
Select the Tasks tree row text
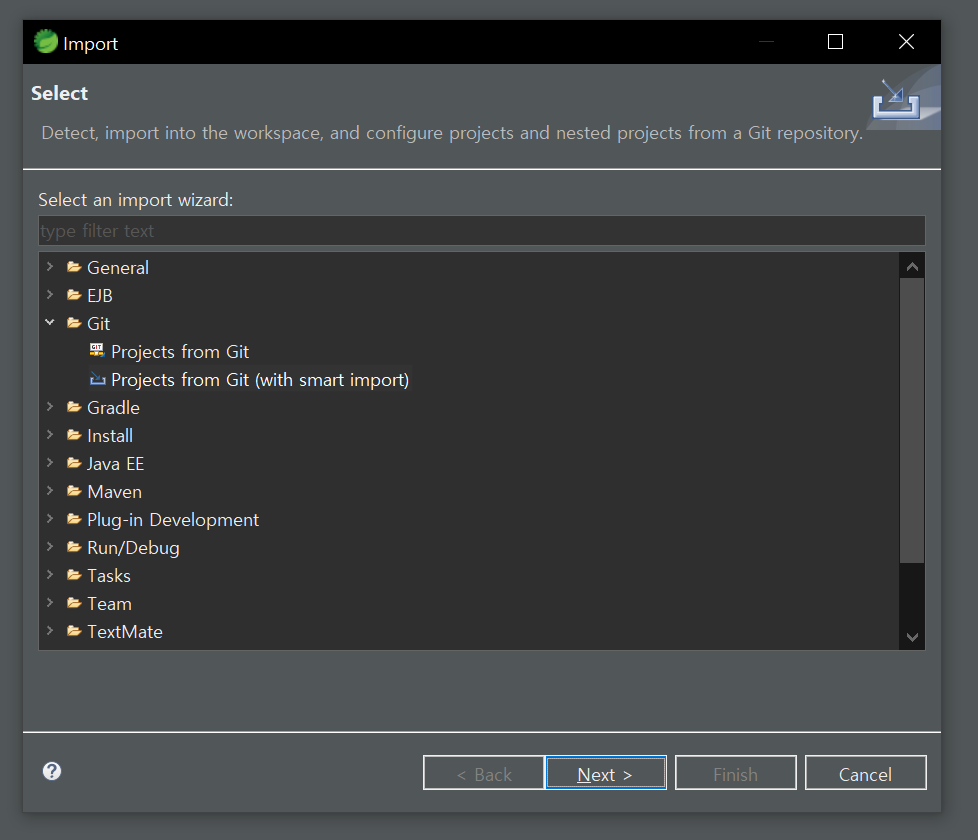click(x=109, y=576)
